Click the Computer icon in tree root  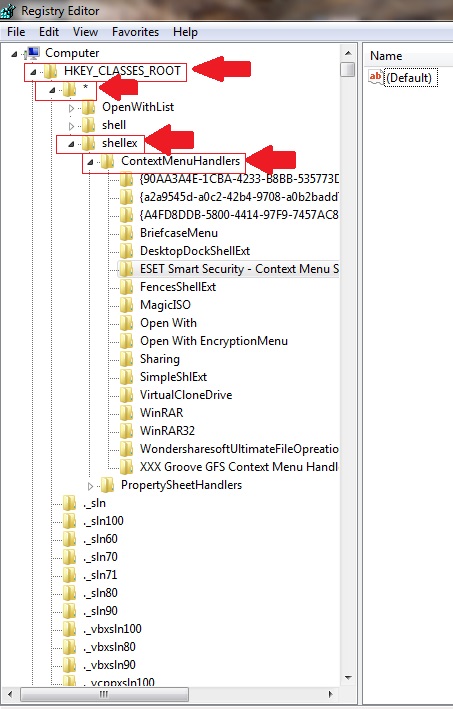(x=33, y=53)
